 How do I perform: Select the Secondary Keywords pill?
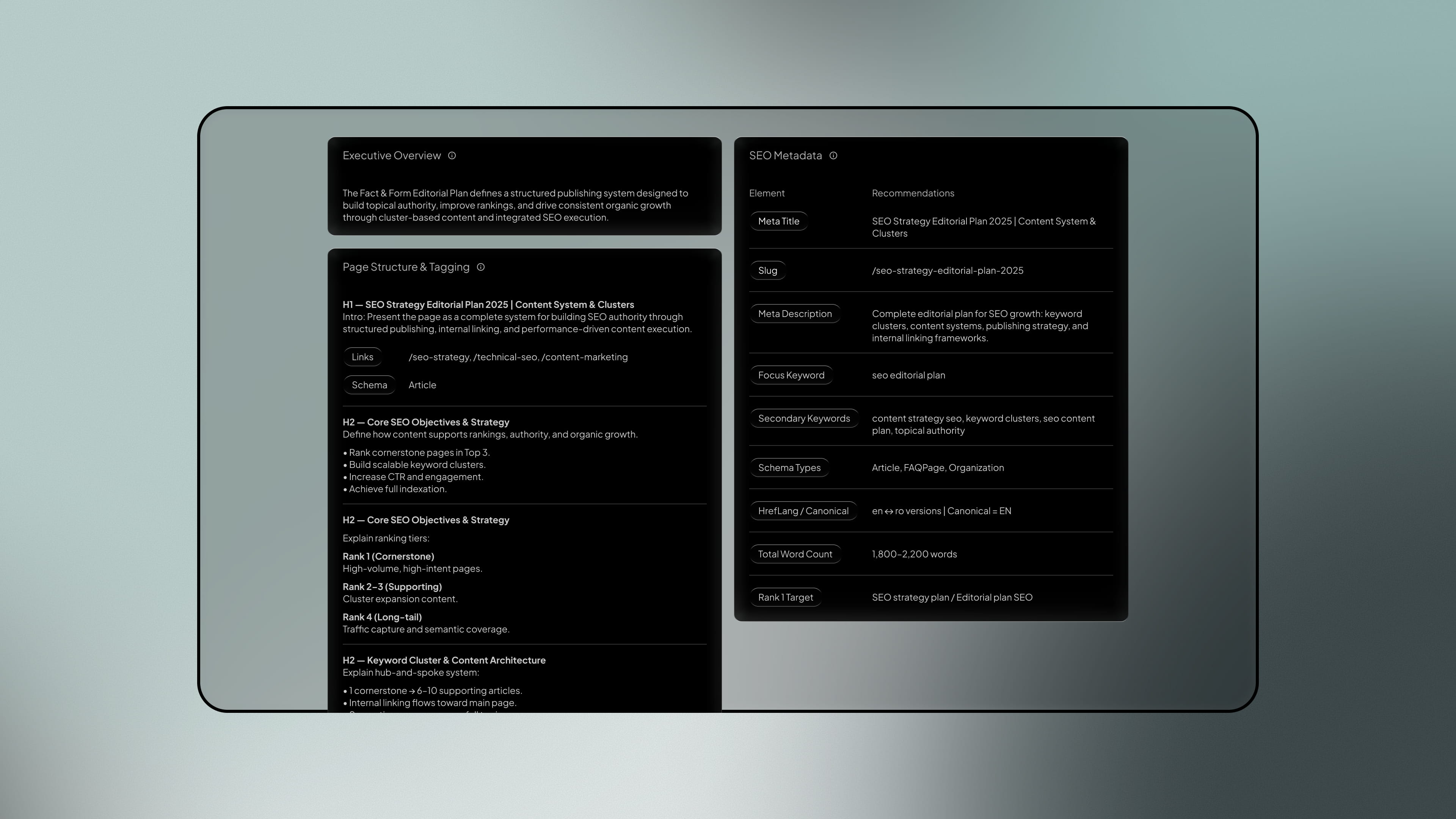pyautogui.click(x=804, y=418)
